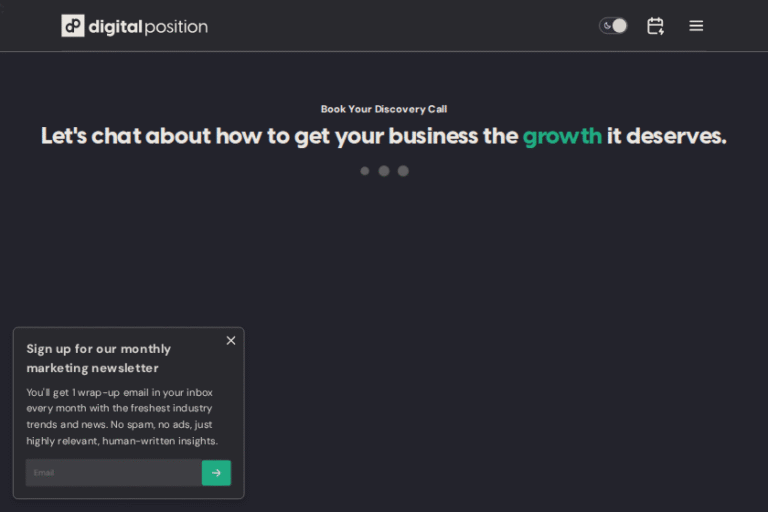Open the calendar booking icon in header
The height and width of the screenshot is (512, 768).
point(655,26)
